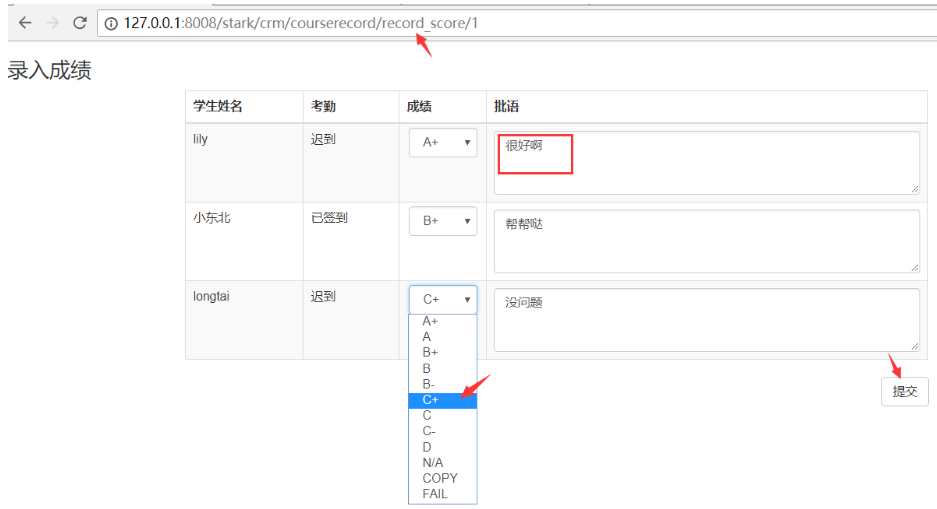937x509 pixels.
Task: Click the comment box containing 帮帮哒
Action: pyautogui.click(x=707, y=241)
